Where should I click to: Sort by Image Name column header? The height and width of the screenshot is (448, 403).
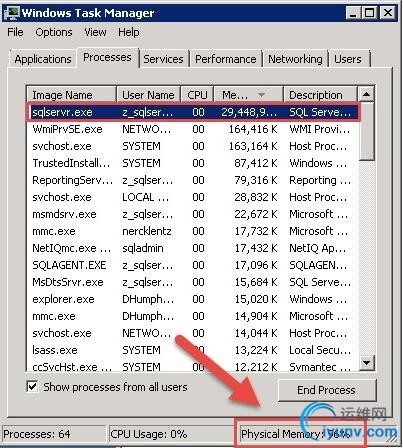coord(71,95)
